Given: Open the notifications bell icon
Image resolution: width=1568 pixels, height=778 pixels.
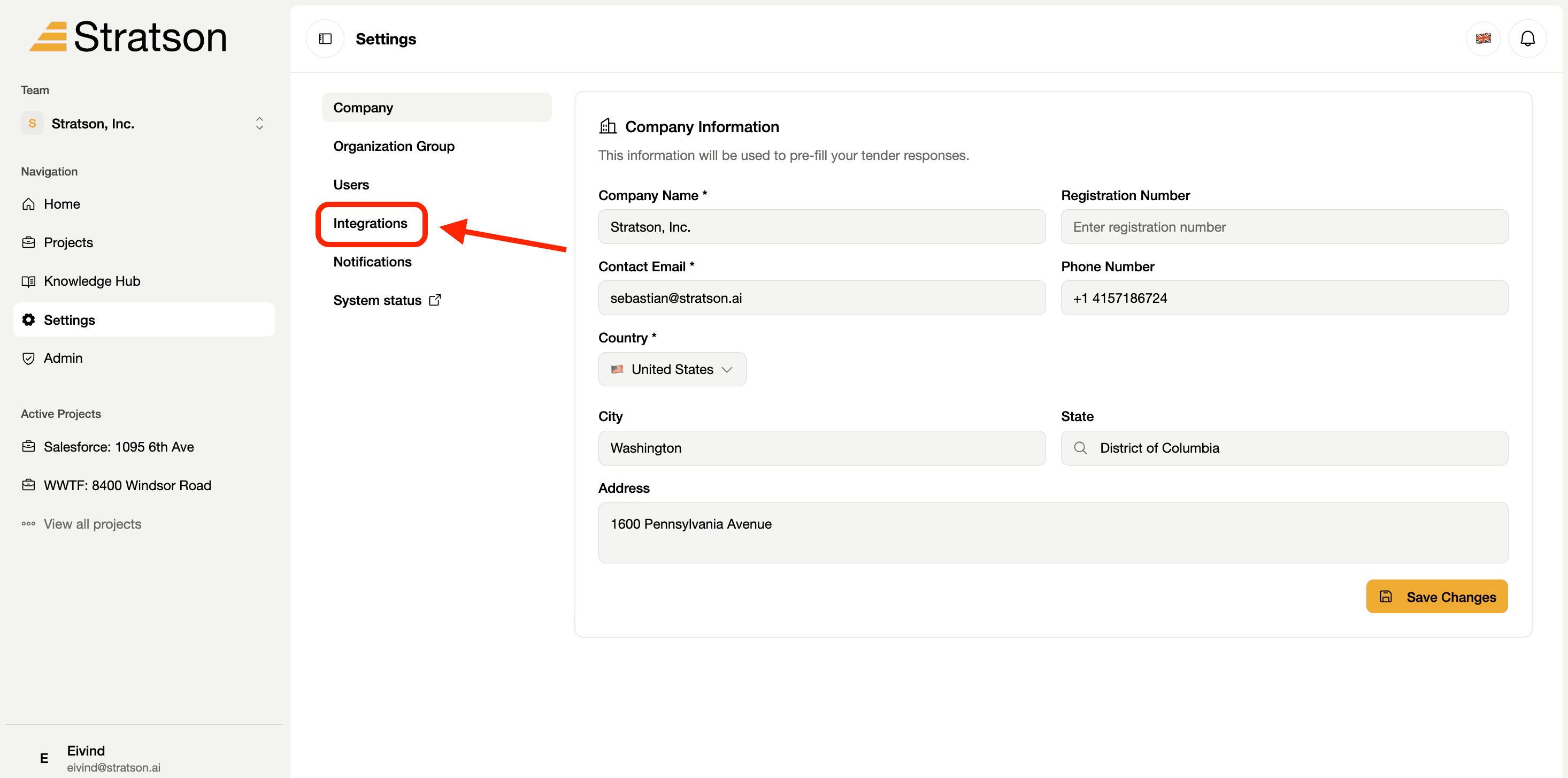Looking at the screenshot, I should 1528,39.
